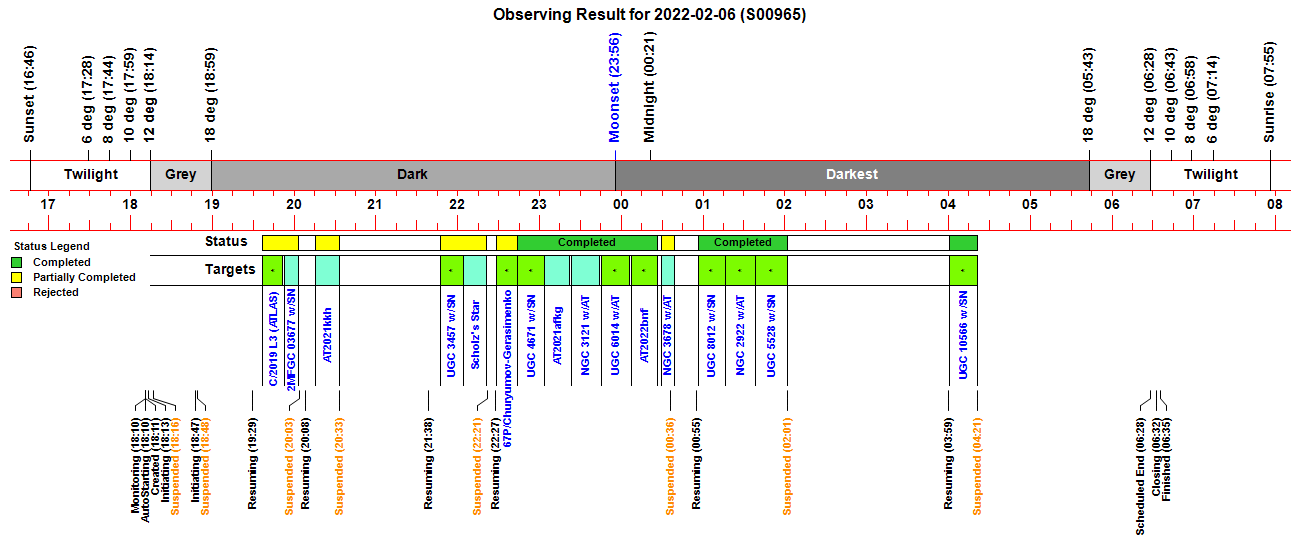This screenshot has height=560, width=1300.
Task: Click the 12 deg (18:14) marker label
Action: pos(150,95)
